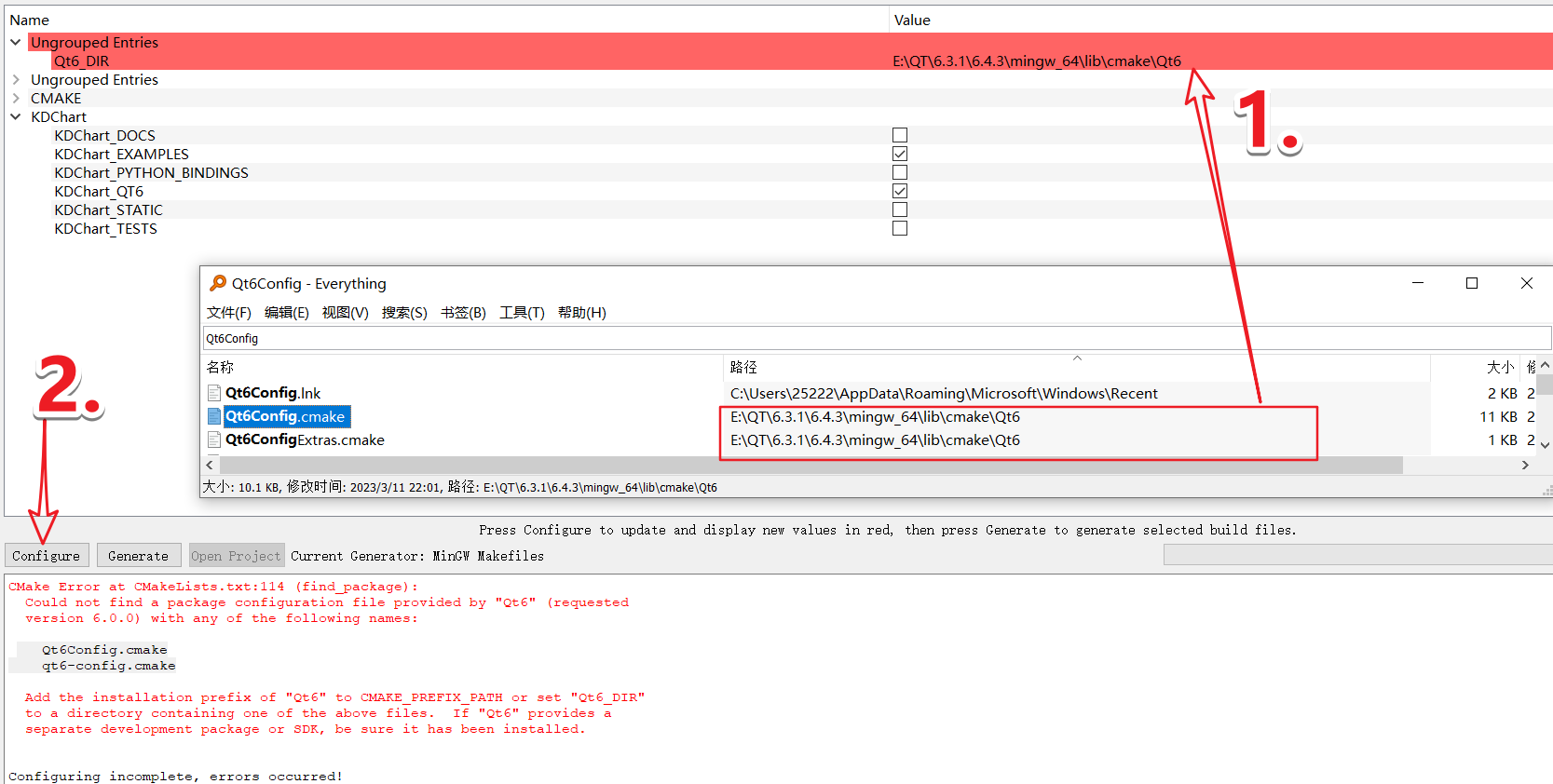
Task: Open the 搜索(S) menu in Everything
Action: (x=404, y=312)
